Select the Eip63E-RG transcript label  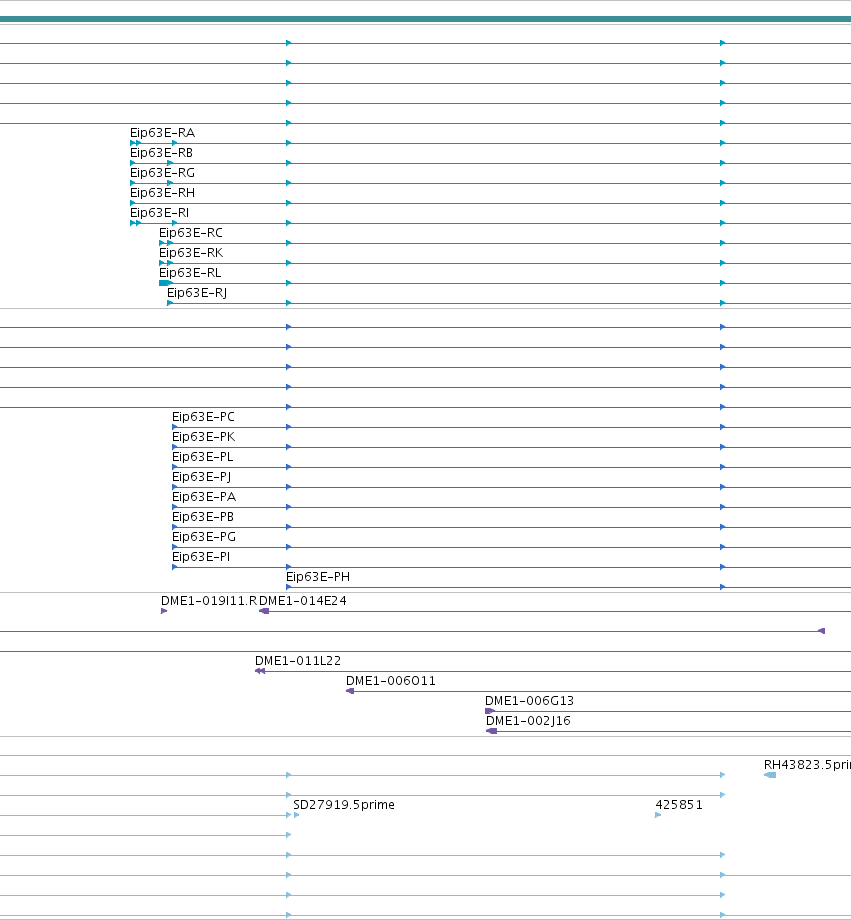[162, 173]
